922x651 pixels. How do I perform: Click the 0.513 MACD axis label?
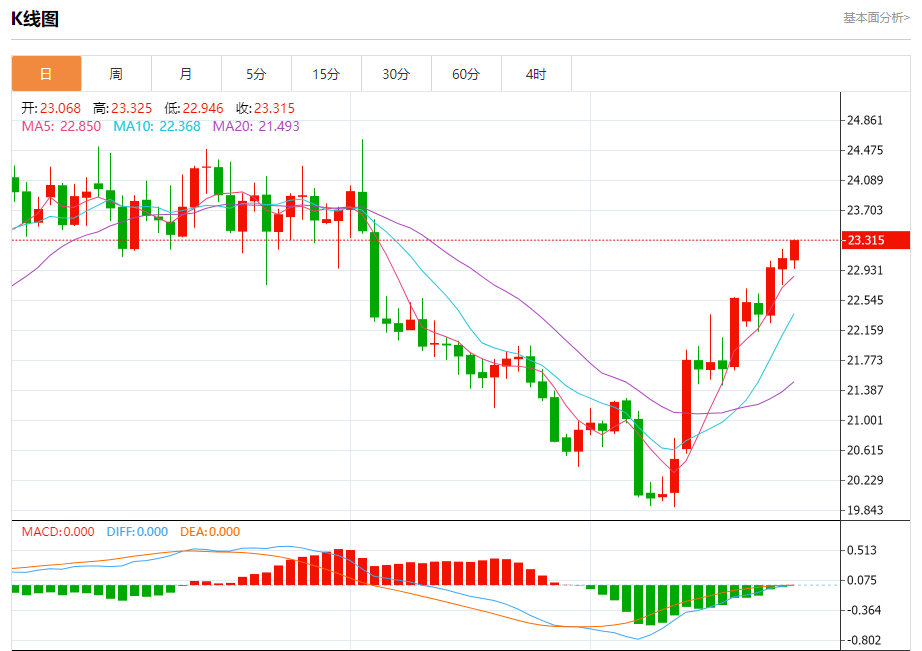tap(861, 550)
